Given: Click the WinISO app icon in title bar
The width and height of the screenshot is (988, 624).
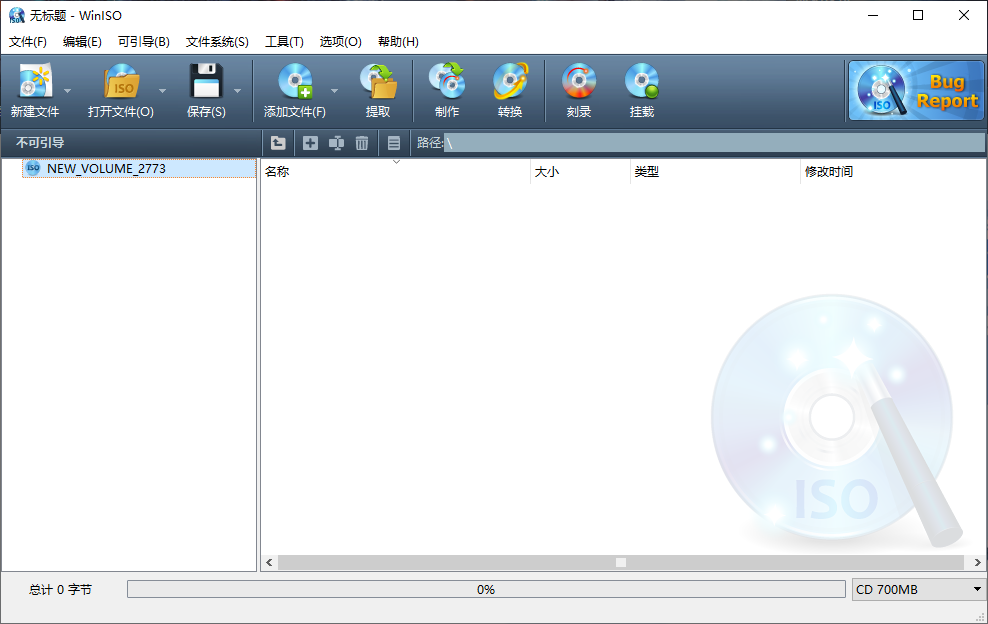Looking at the screenshot, I should click(16, 15).
